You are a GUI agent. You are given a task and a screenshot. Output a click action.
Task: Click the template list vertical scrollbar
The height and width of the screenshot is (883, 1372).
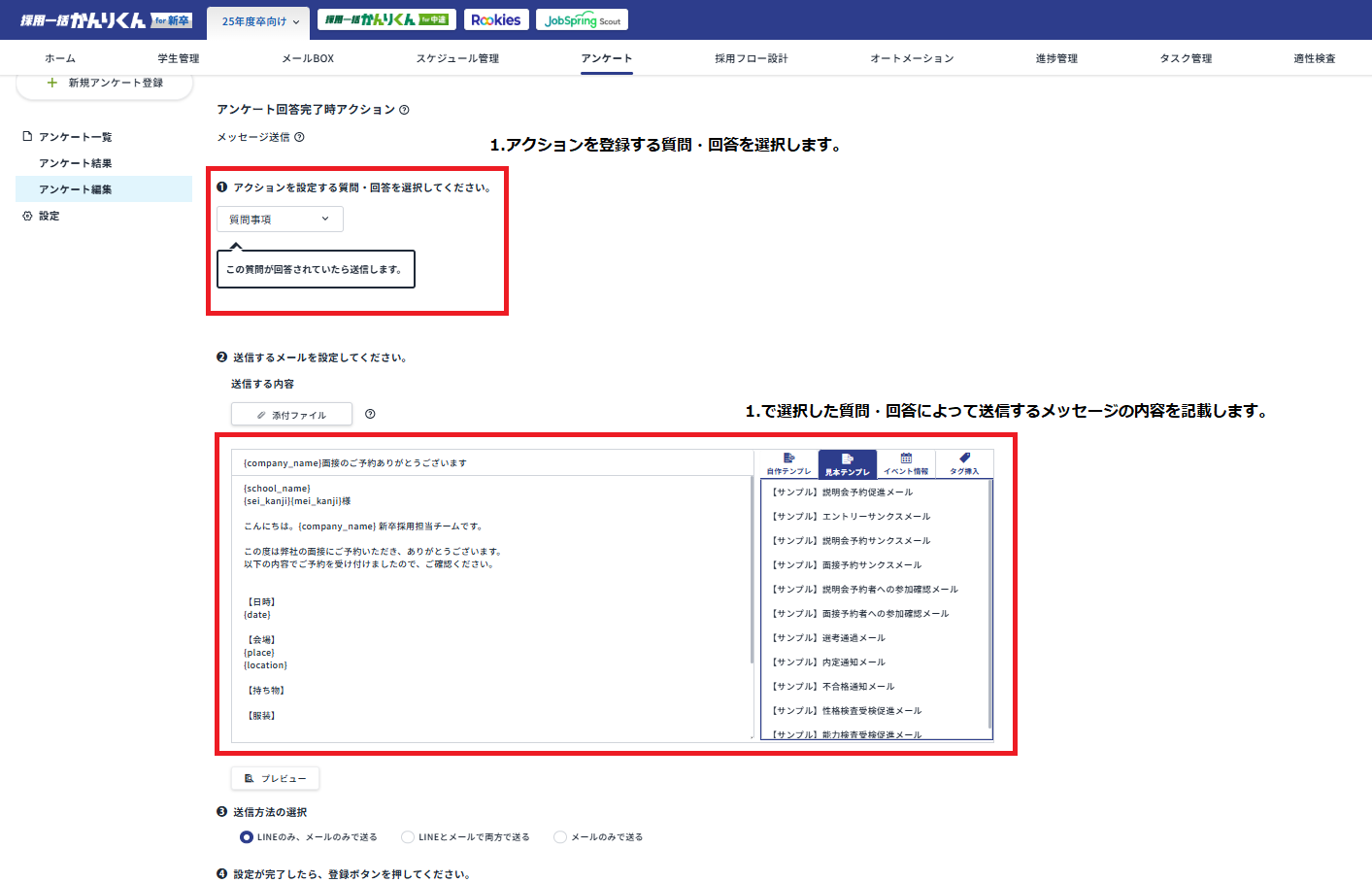[989, 602]
